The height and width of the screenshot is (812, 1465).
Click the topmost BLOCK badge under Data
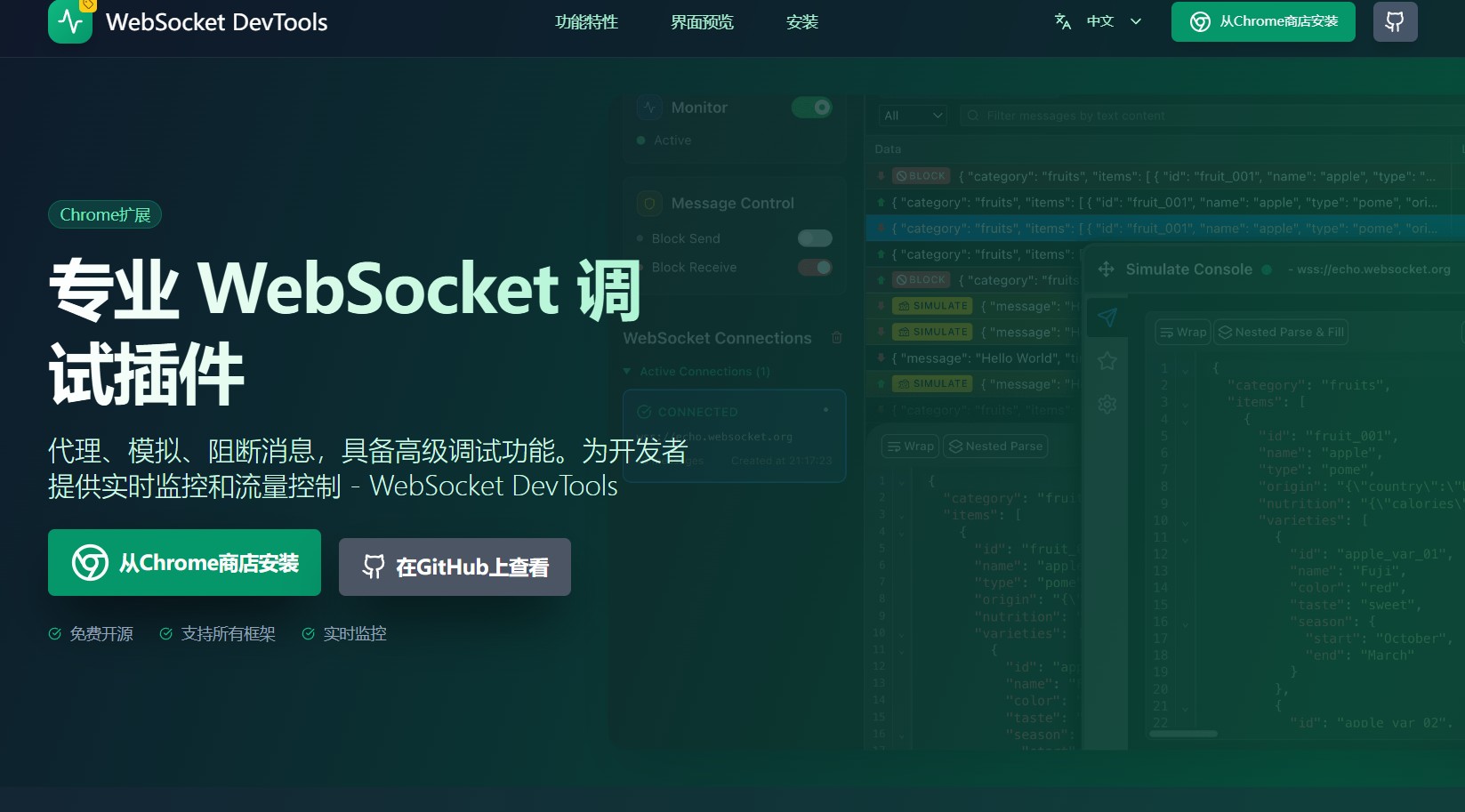[922, 176]
